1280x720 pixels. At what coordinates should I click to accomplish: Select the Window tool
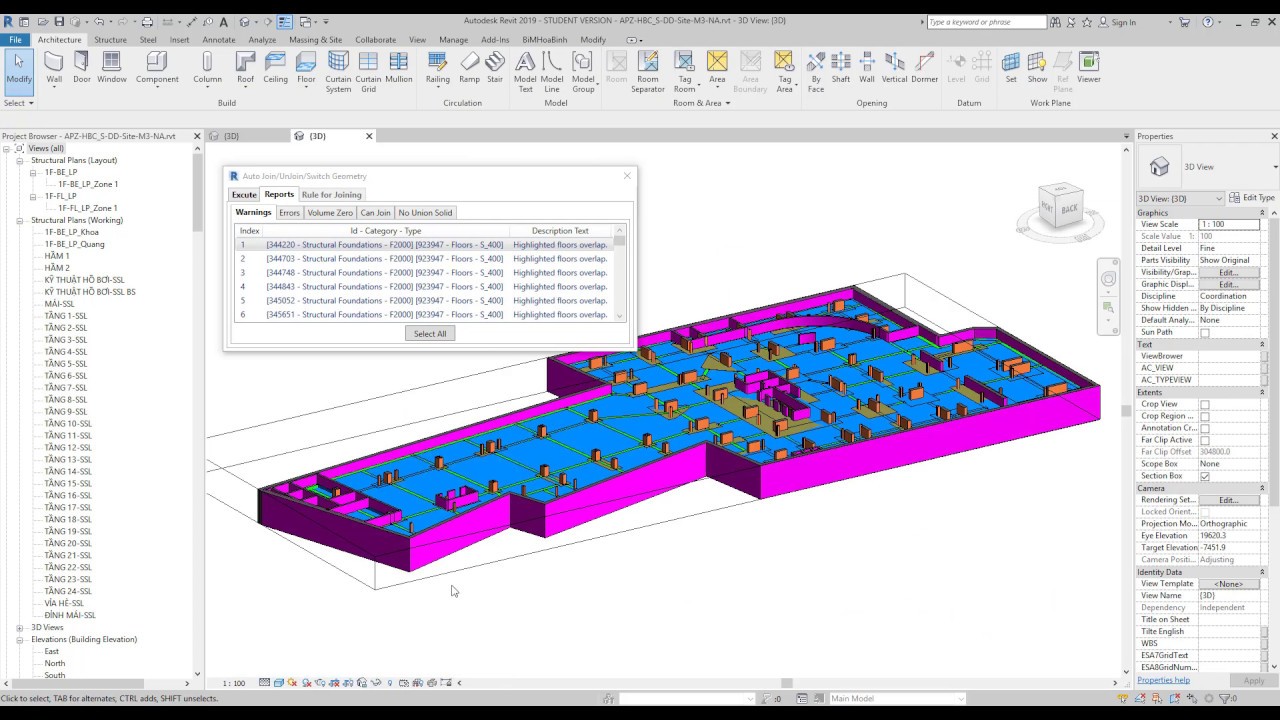(x=112, y=68)
